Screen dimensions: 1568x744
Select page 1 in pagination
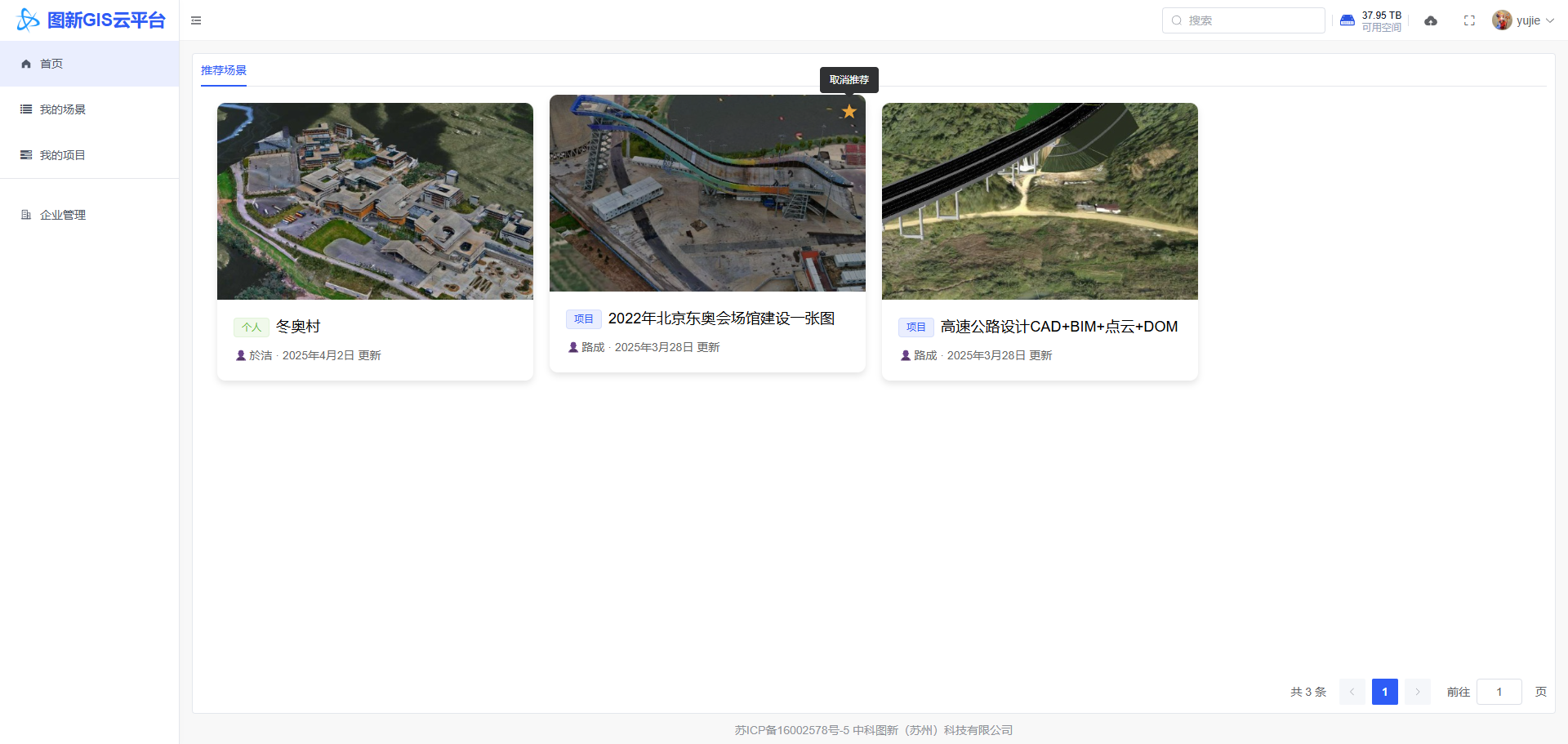1385,692
